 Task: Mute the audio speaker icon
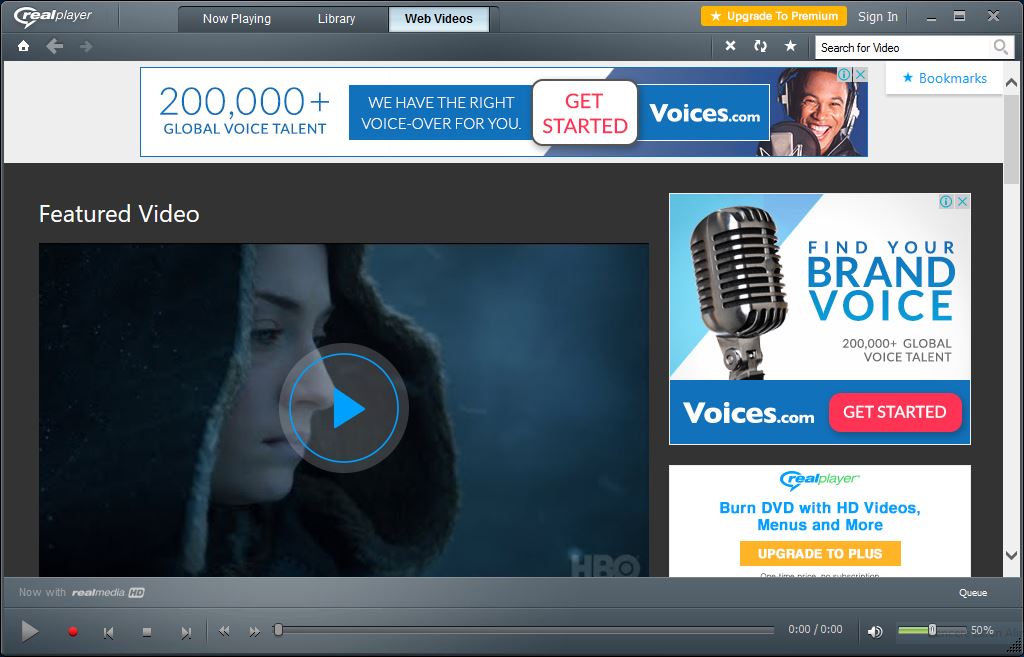tap(875, 632)
